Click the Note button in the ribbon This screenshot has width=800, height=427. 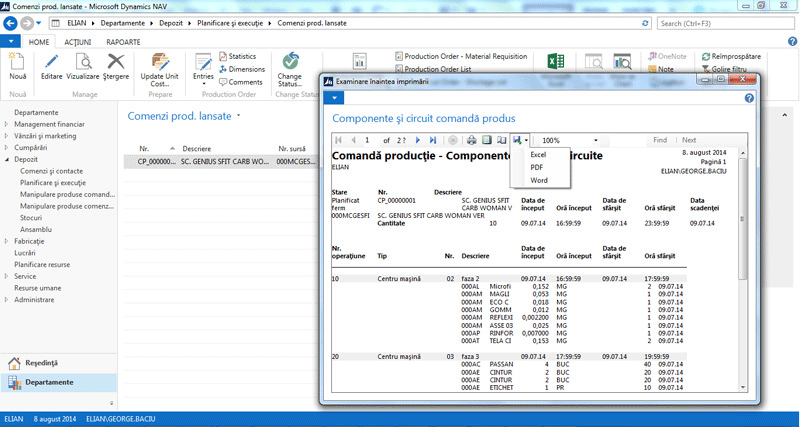pyautogui.click(x=661, y=69)
